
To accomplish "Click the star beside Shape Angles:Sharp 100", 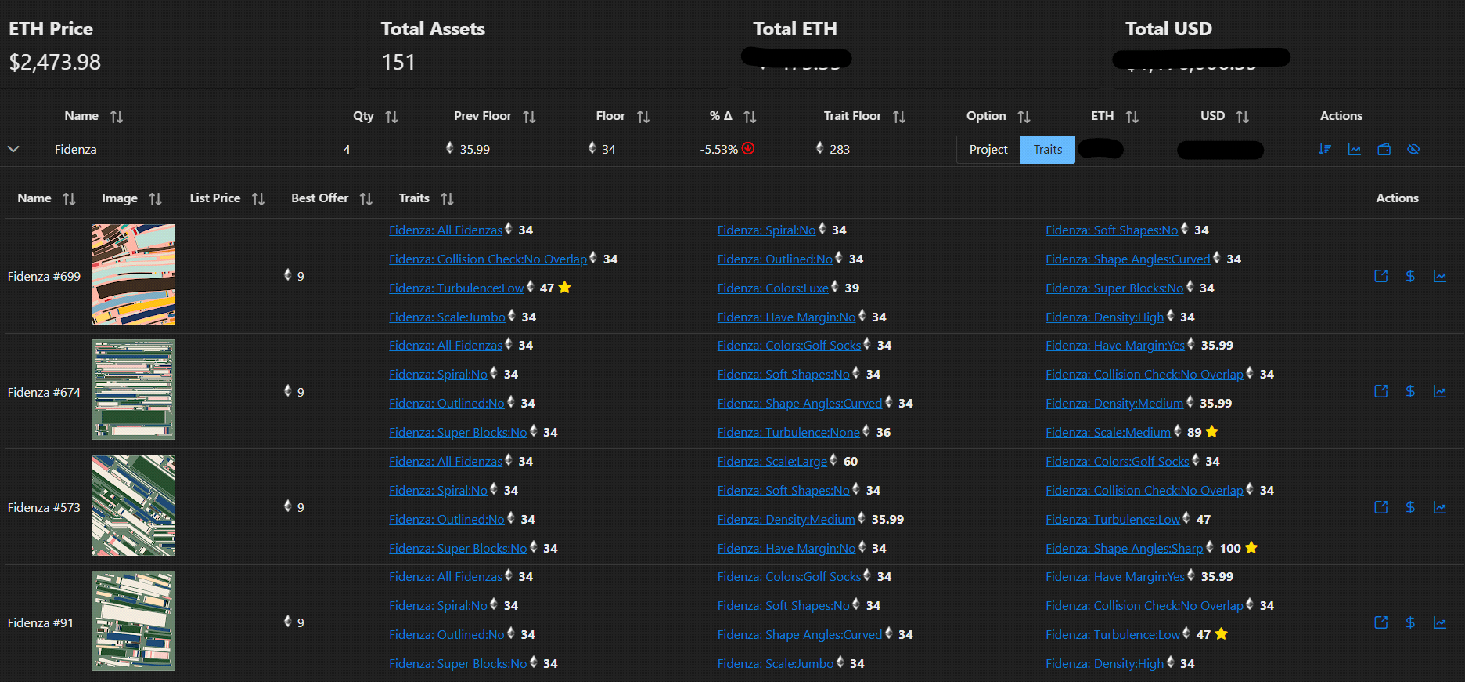I will 1251,548.
